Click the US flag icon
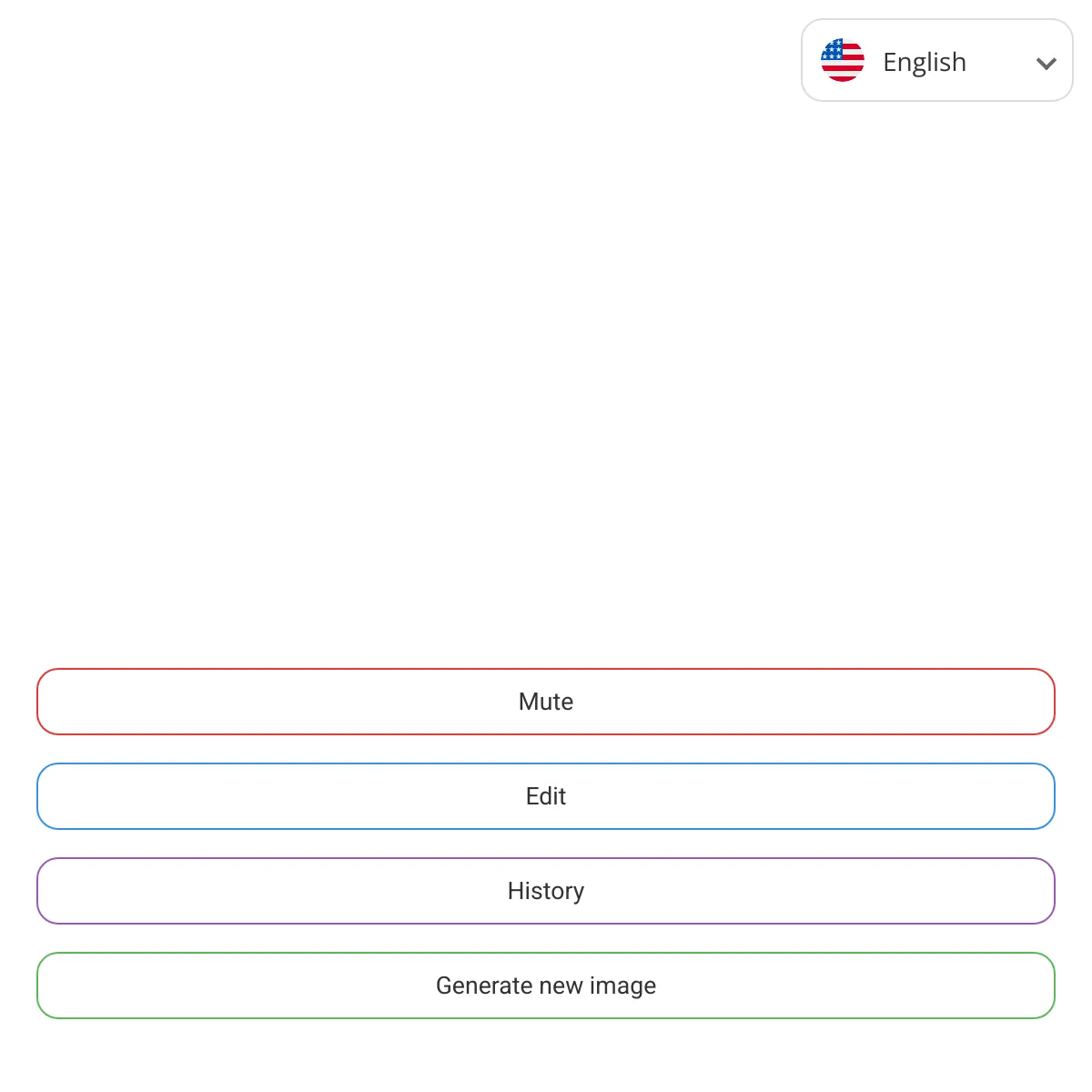1092x1092 pixels. [843, 60]
